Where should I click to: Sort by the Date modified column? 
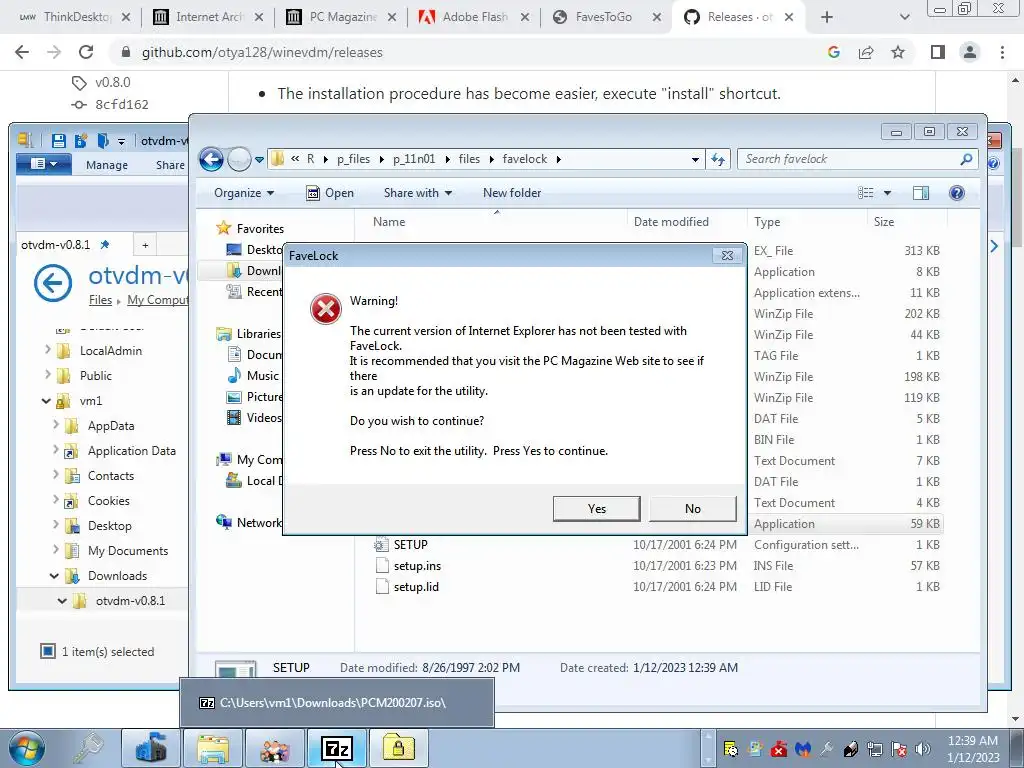tap(671, 222)
